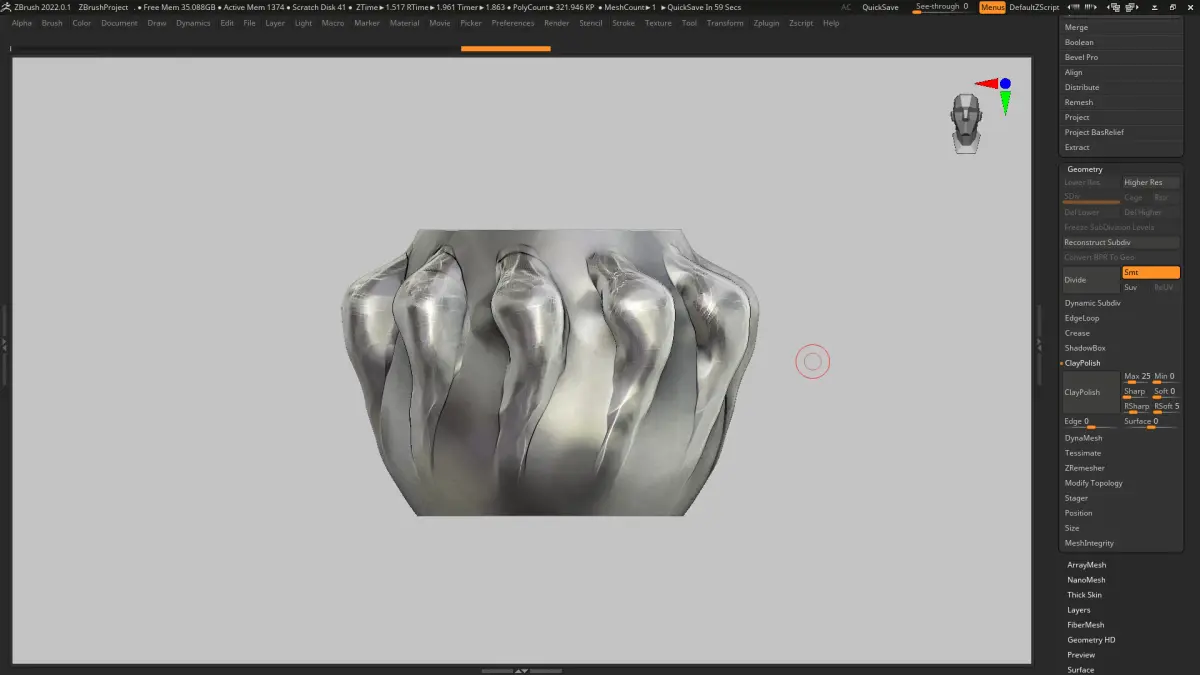
Task: Expand the DynaMesh section
Action: coord(1084,438)
